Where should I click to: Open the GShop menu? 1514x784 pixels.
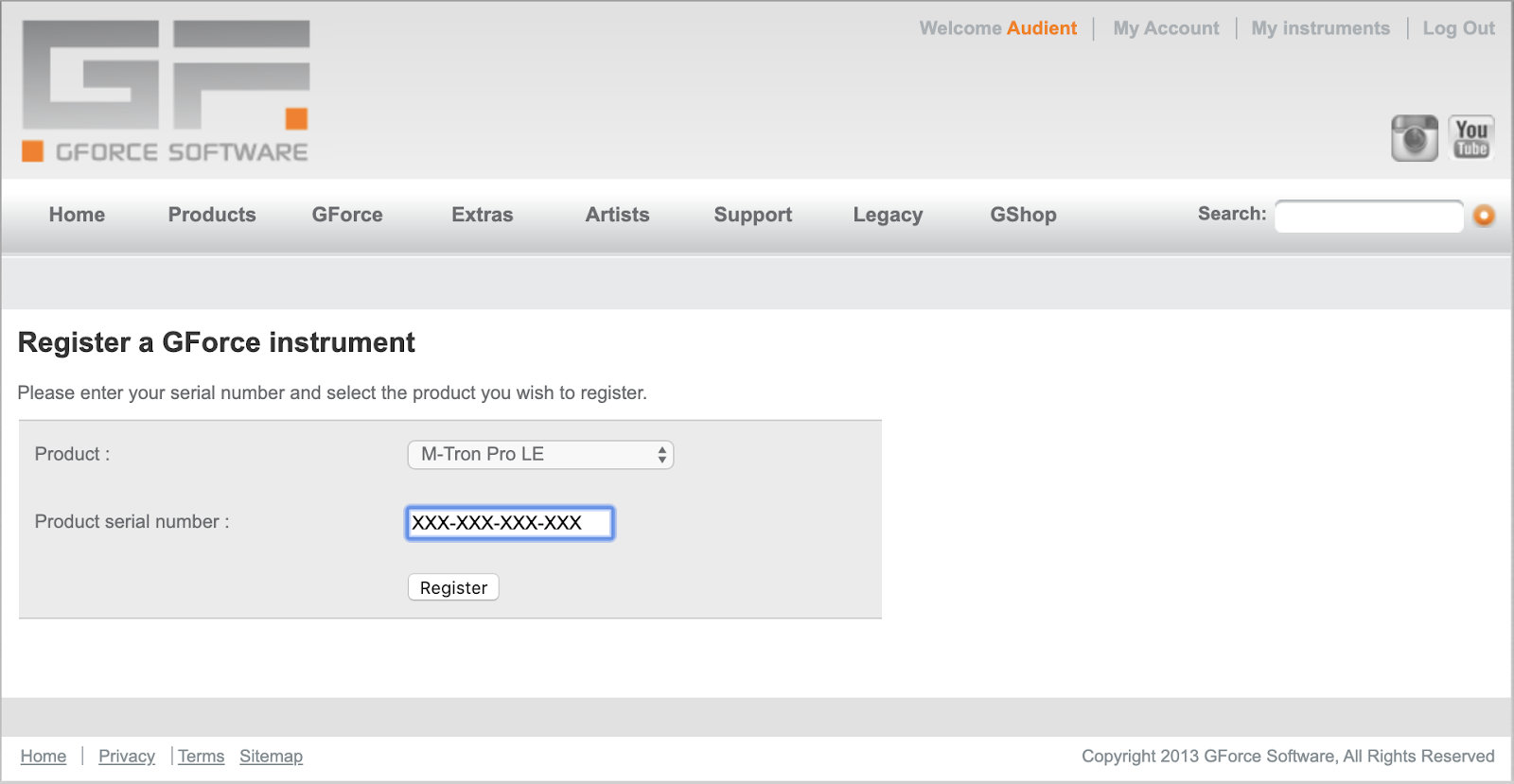1023,215
